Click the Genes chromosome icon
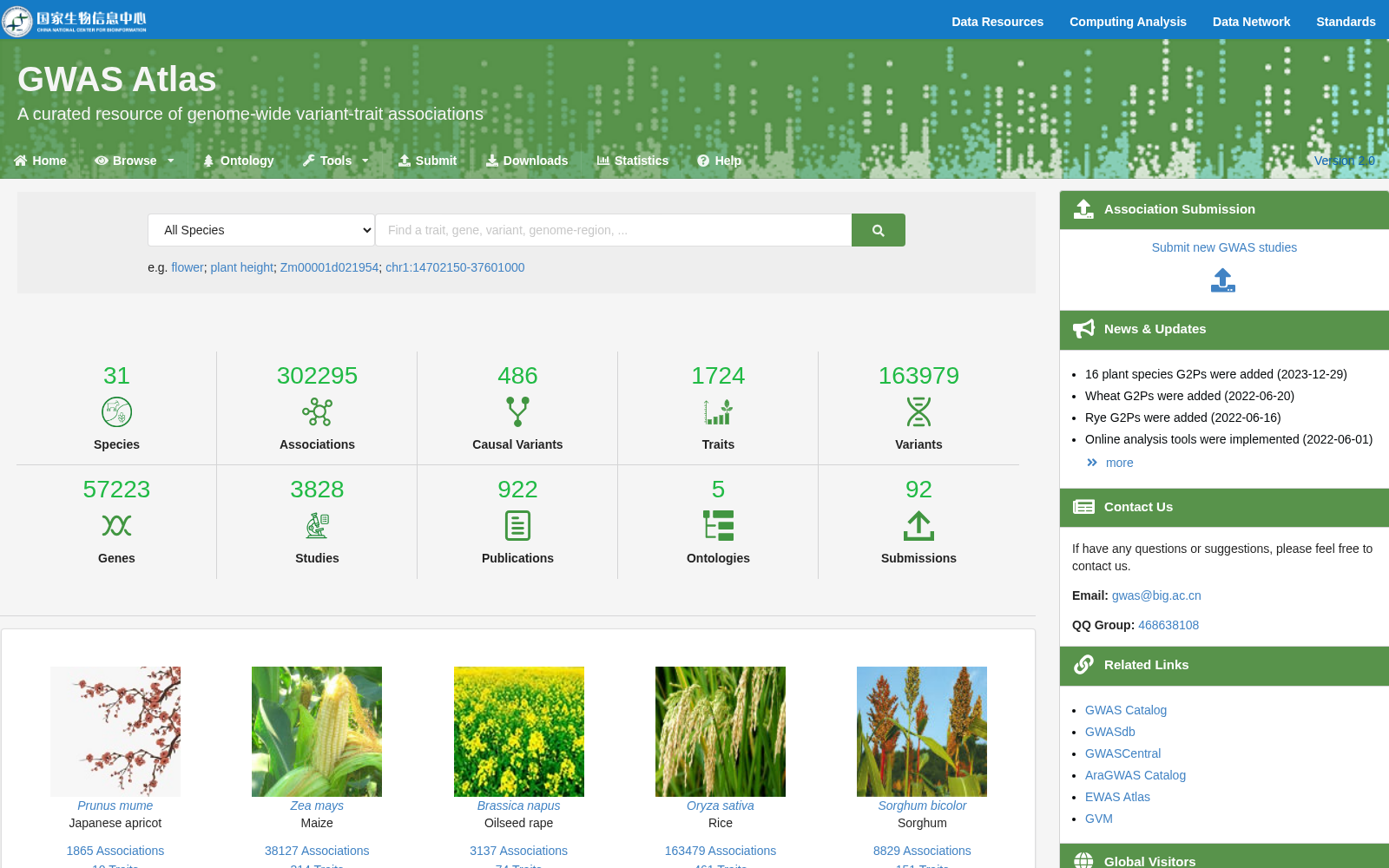This screenshot has width=1389, height=868. (116, 525)
